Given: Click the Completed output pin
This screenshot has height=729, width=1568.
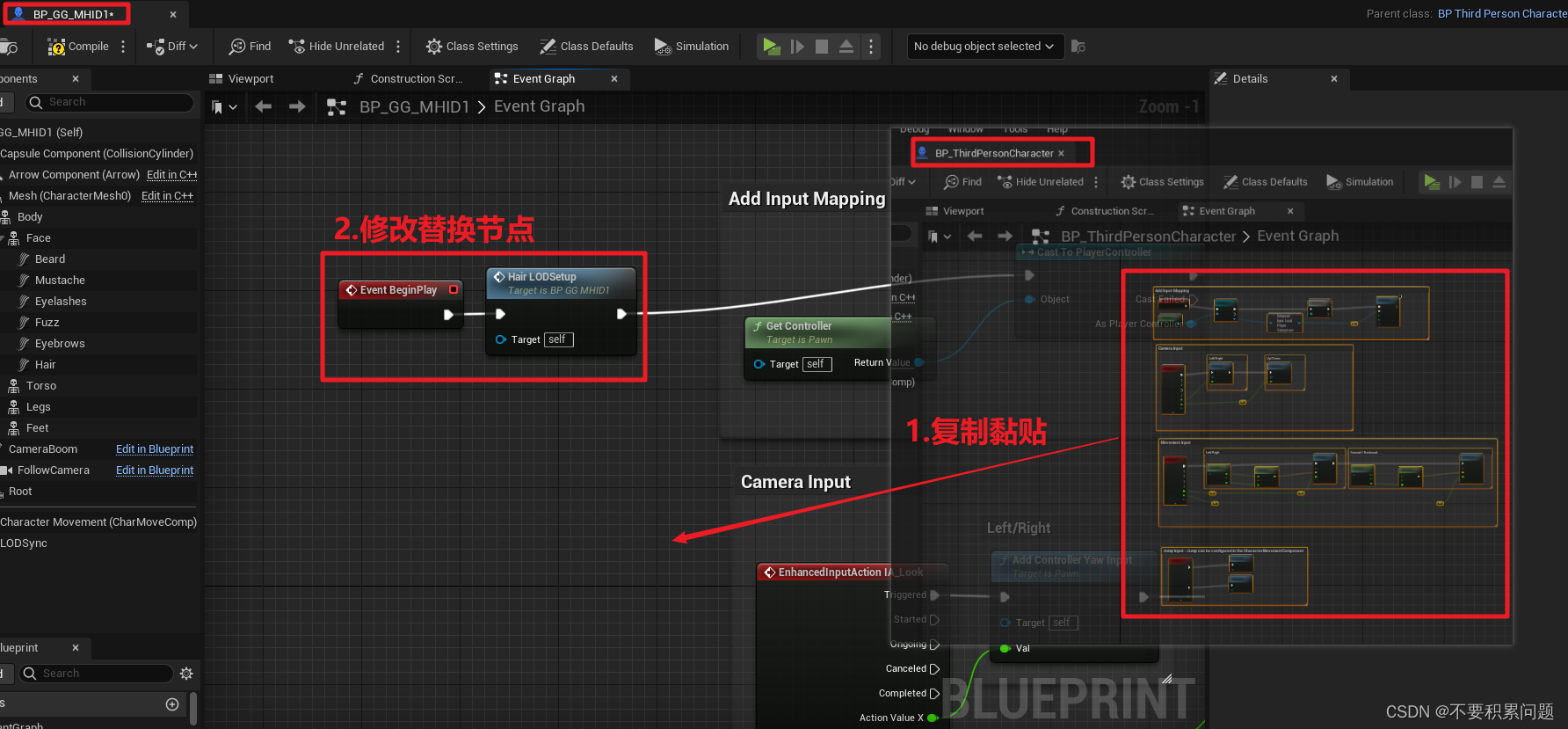Looking at the screenshot, I should tap(935, 694).
